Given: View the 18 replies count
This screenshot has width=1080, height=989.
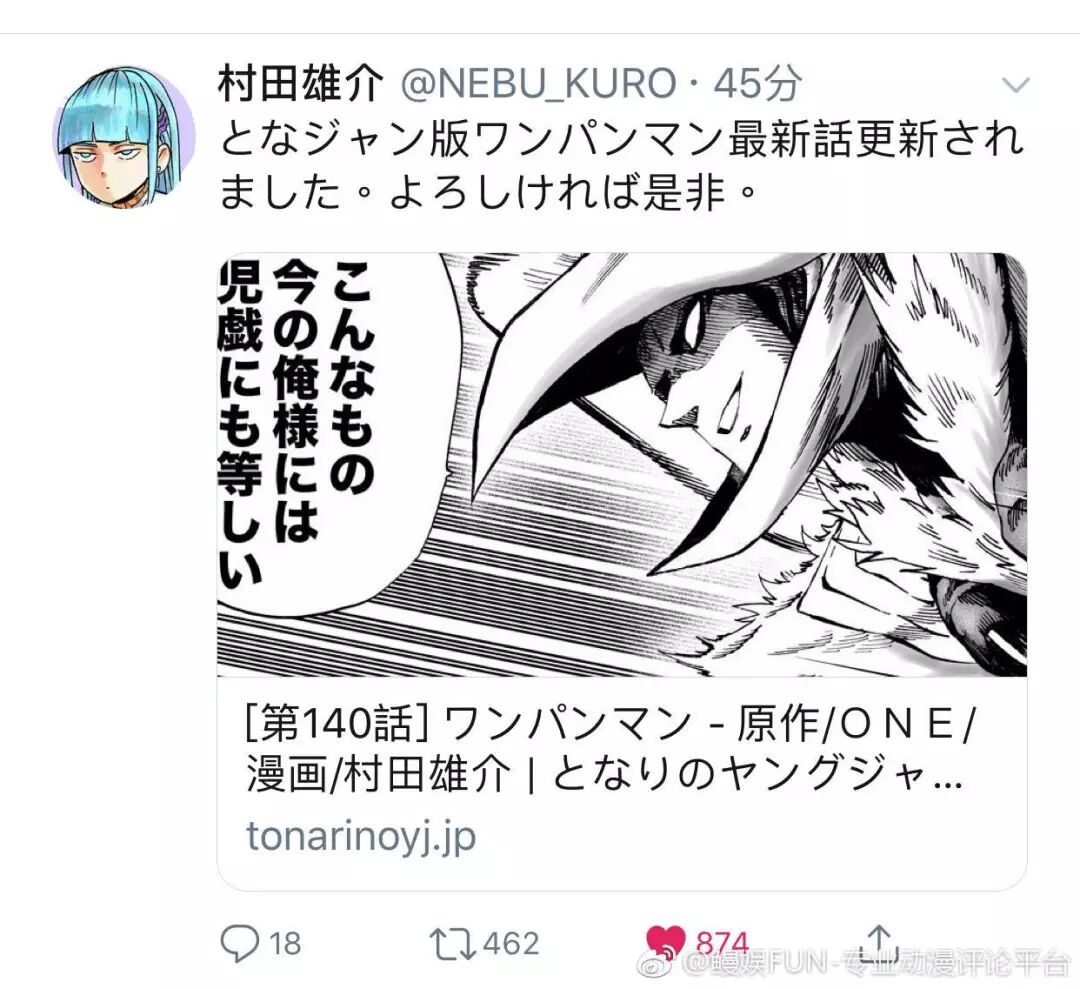Looking at the screenshot, I should coord(285,944).
